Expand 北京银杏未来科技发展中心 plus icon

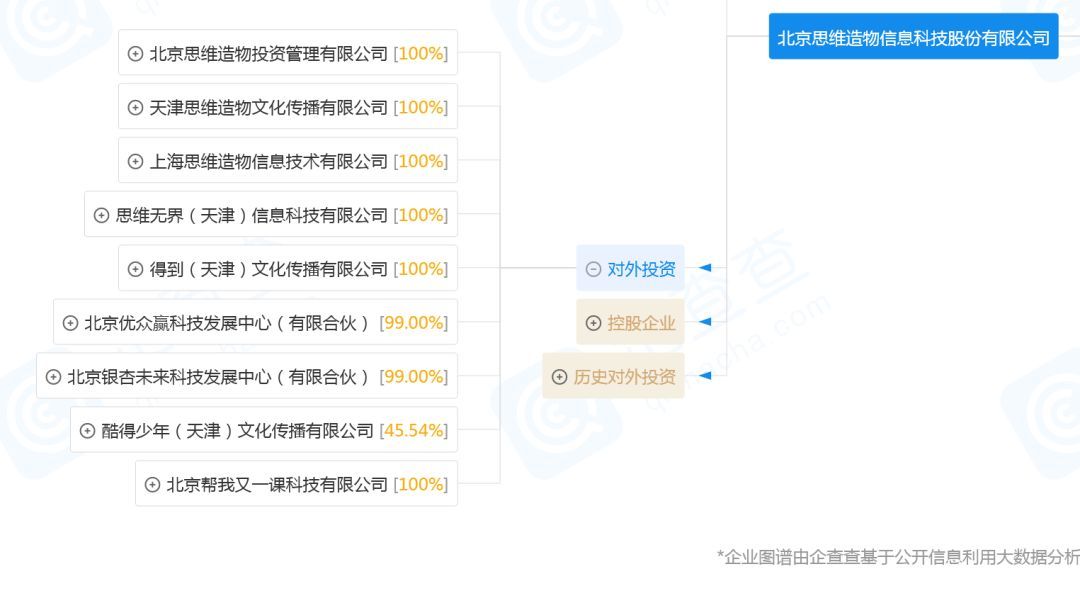pos(53,377)
